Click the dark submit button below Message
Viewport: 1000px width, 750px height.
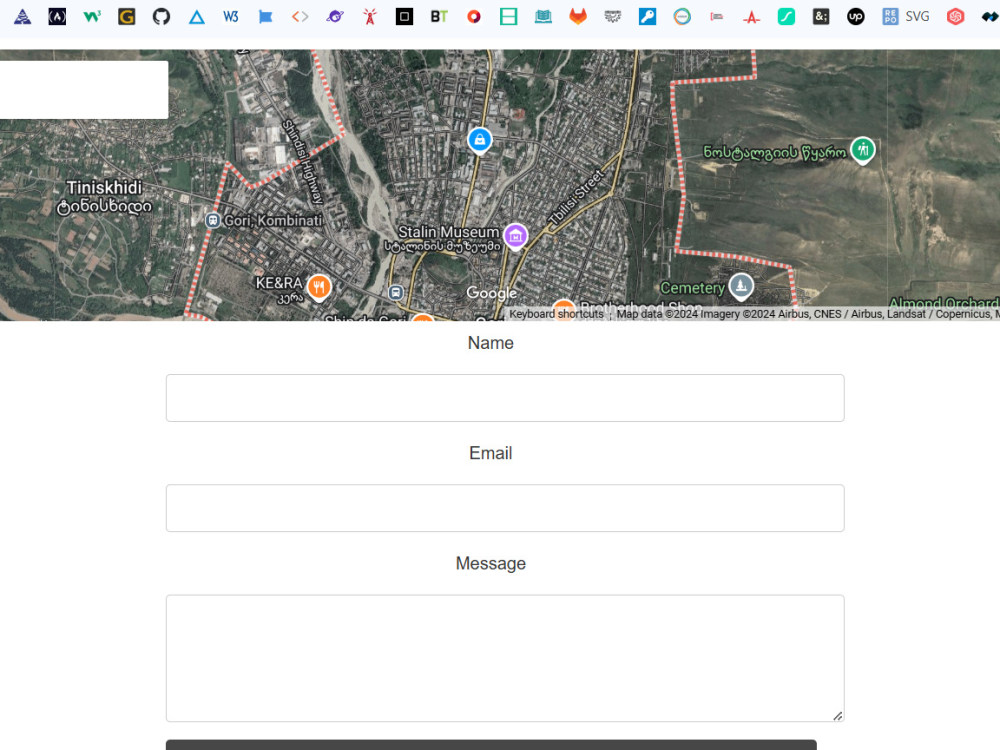click(x=491, y=745)
